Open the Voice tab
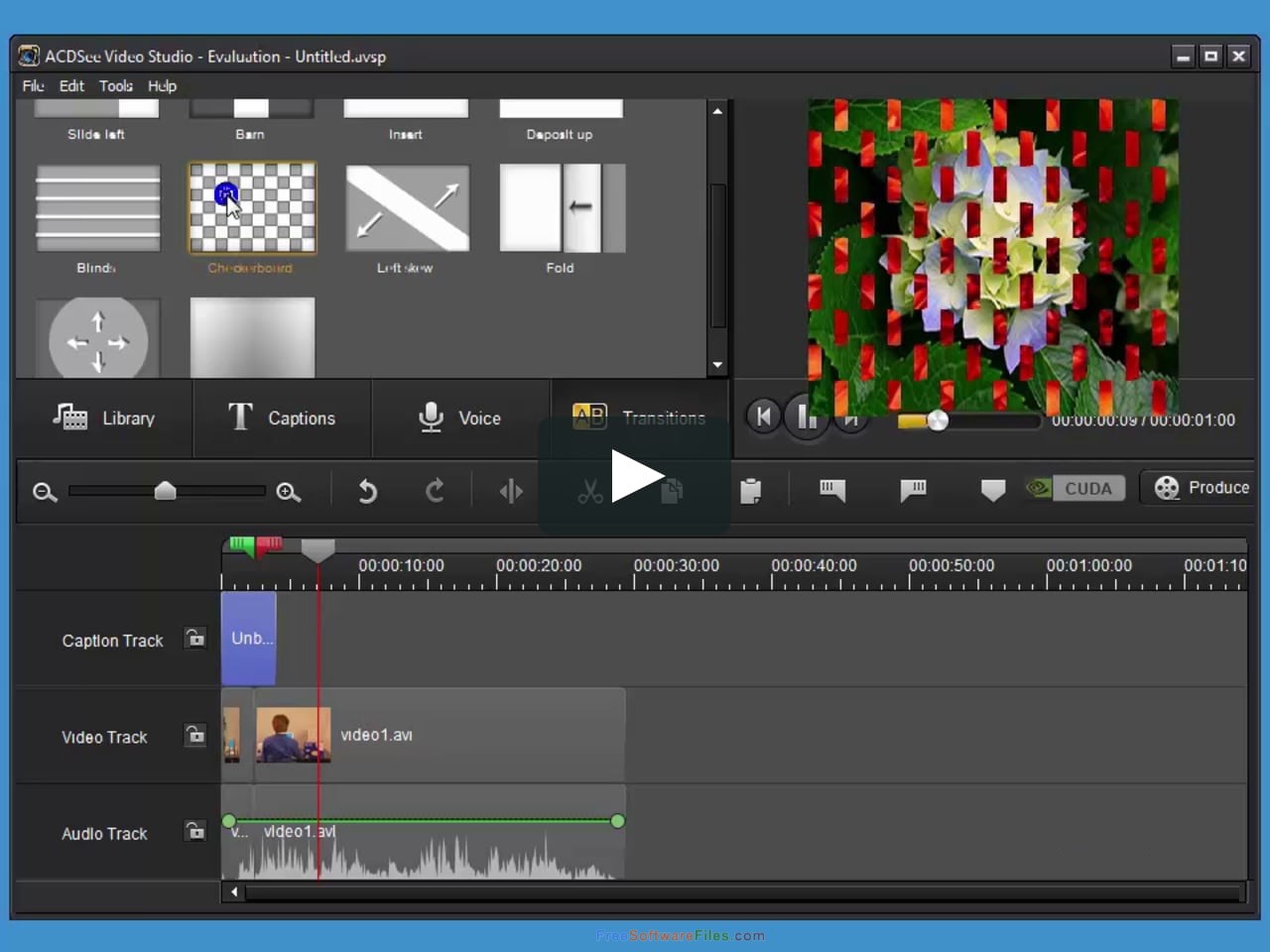1270x952 pixels. click(x=460, y=418)
